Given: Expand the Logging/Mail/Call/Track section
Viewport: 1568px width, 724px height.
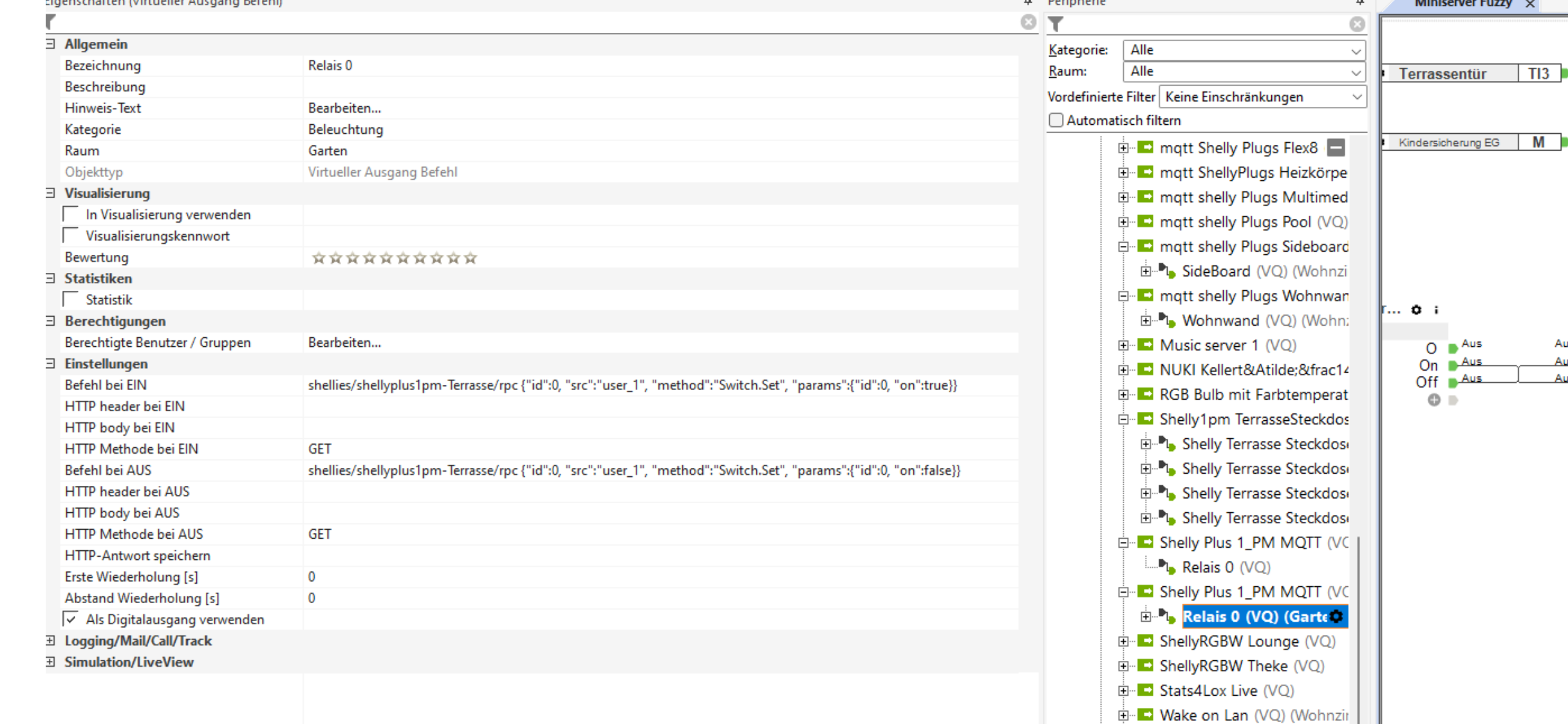Looking at the screenshot, I should pyautogui.click(x=50, y=640).
